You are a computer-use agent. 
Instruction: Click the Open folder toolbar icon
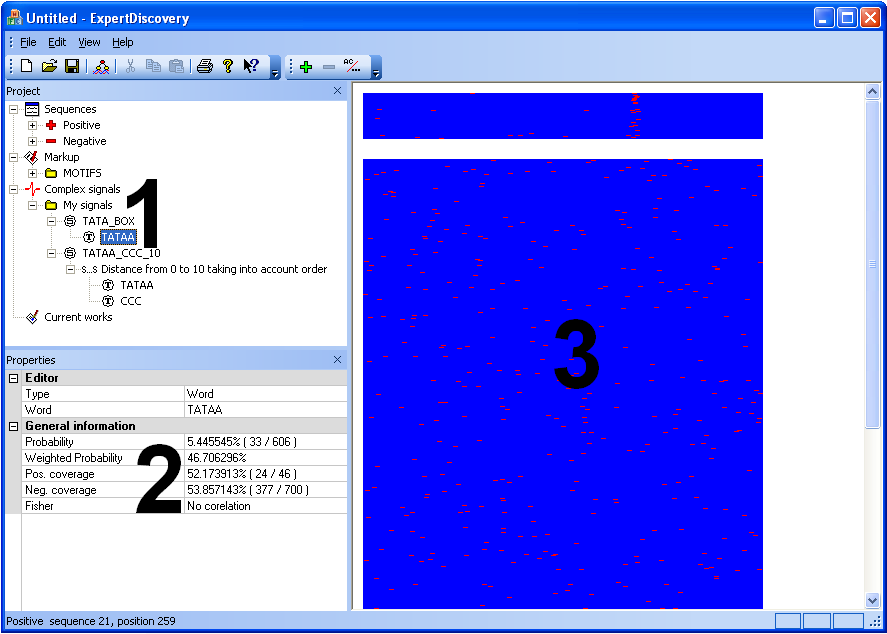[49, 67]
